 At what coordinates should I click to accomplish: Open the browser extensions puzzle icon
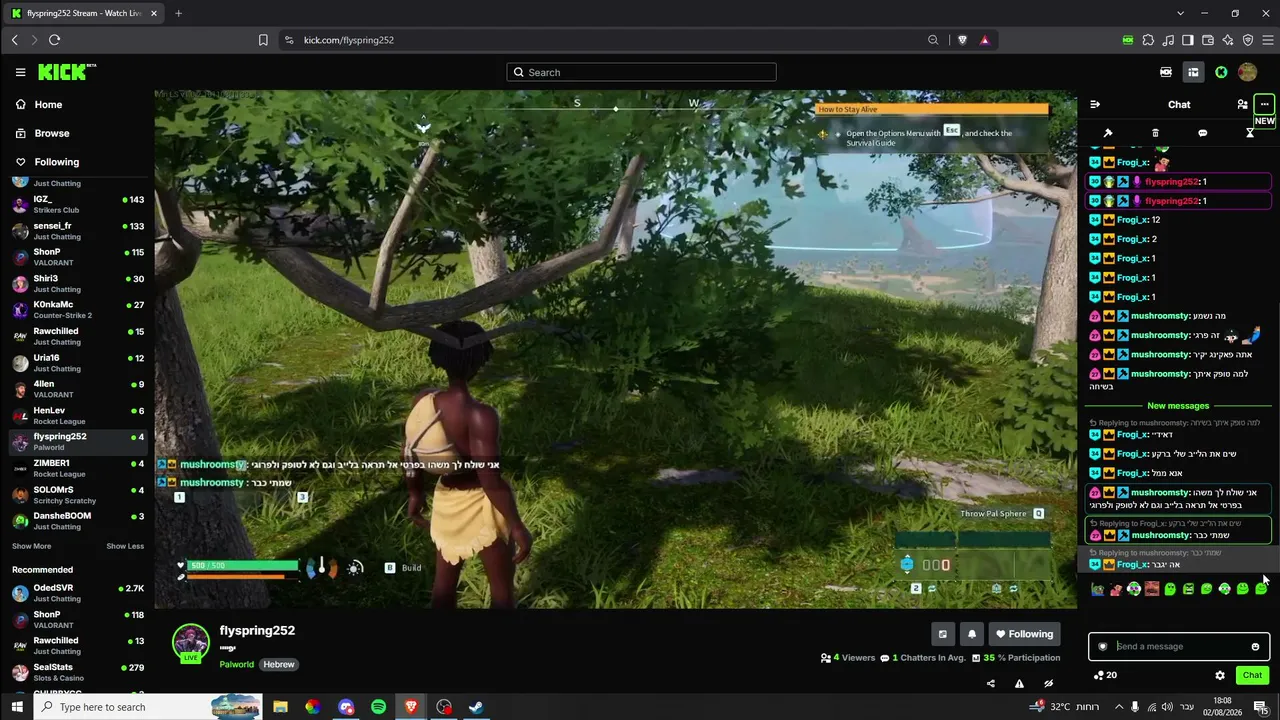tap(1148, 40)
